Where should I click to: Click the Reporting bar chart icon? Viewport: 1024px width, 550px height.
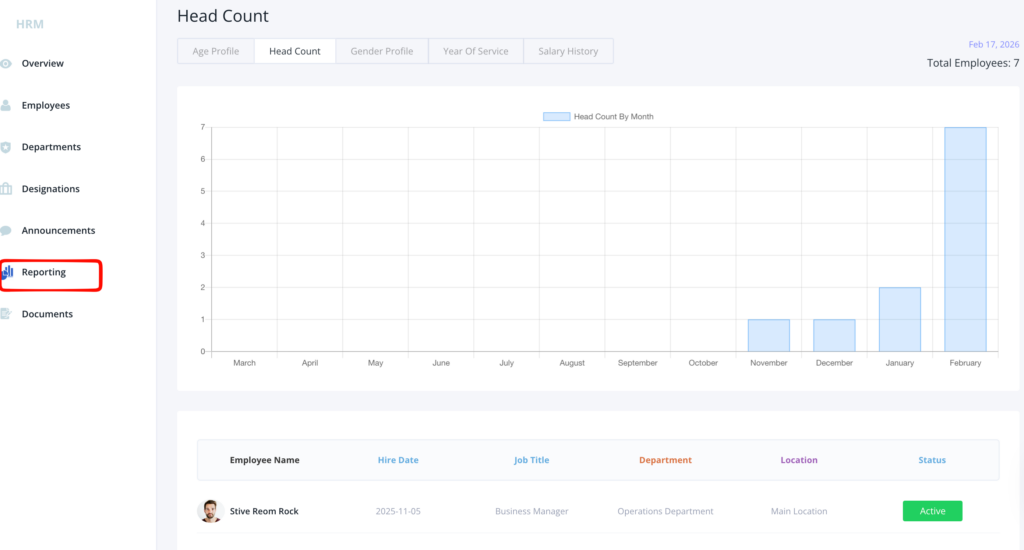[x=7, y=272]
